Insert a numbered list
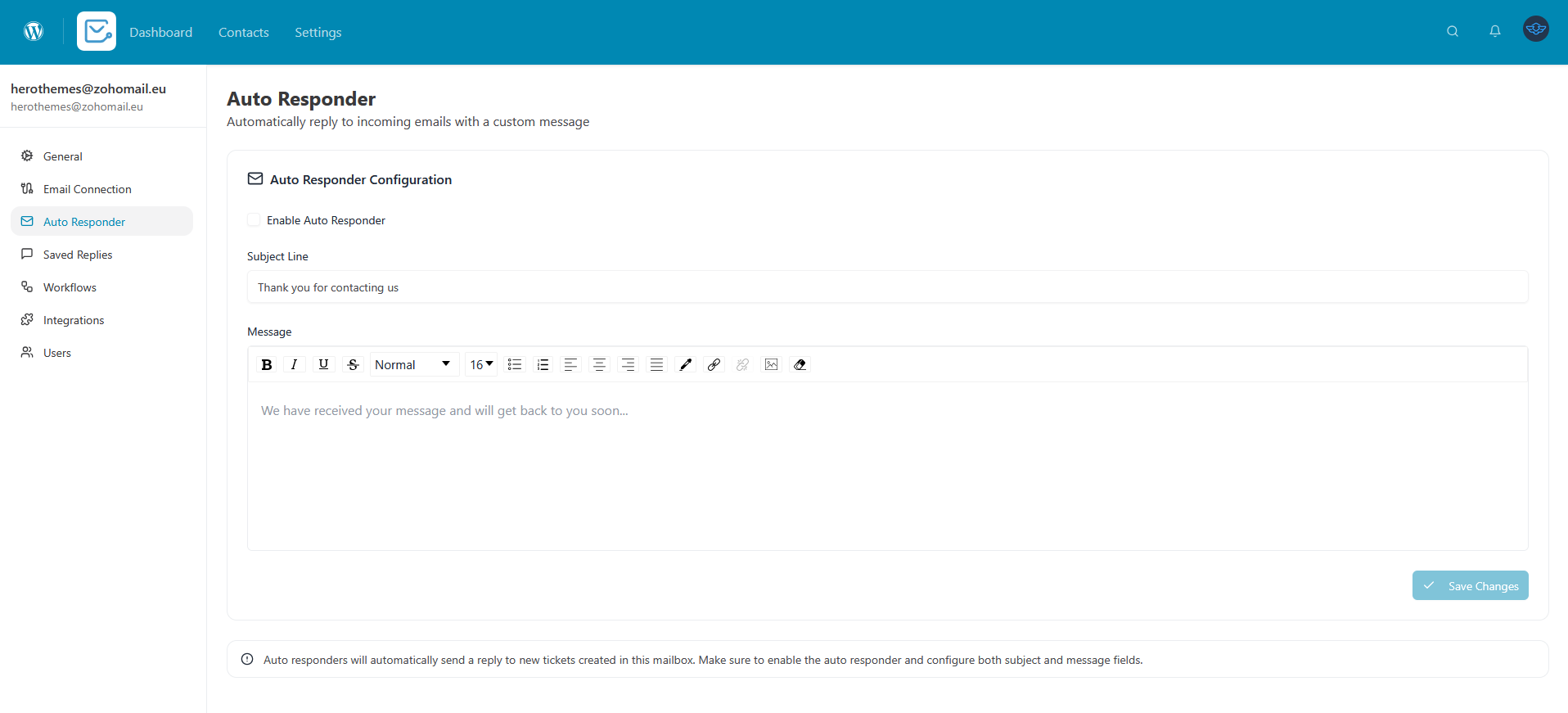Screen dimensions: 1568x713 coord(543,365)
